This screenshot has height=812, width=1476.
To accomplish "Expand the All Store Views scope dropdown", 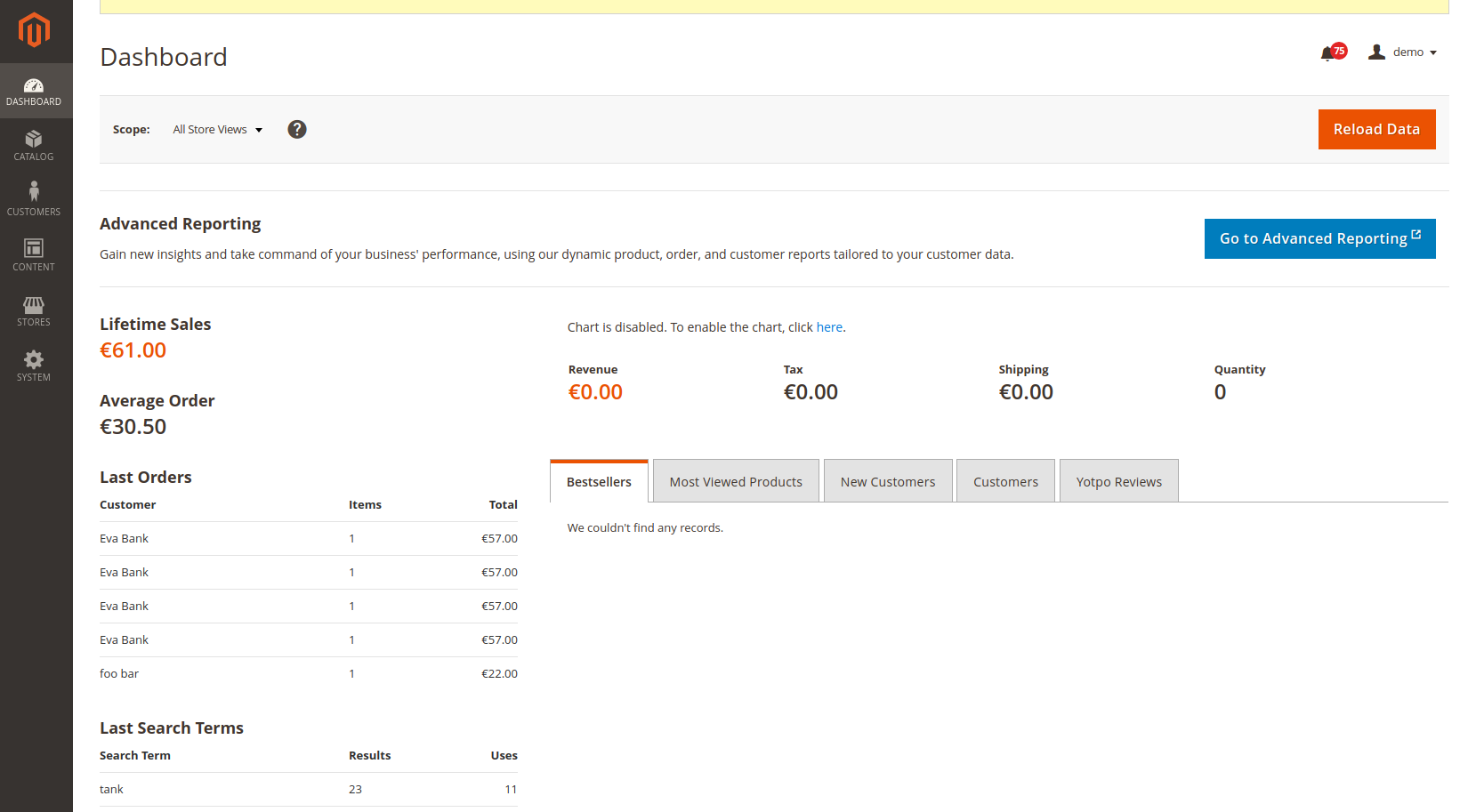I will (x=217, y=130).
